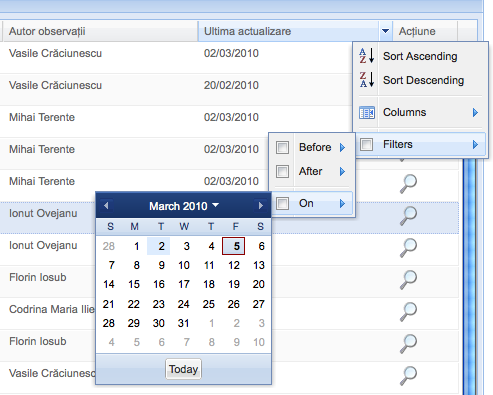Pick February 28 greyed date in calendar

tap(109, 246)
